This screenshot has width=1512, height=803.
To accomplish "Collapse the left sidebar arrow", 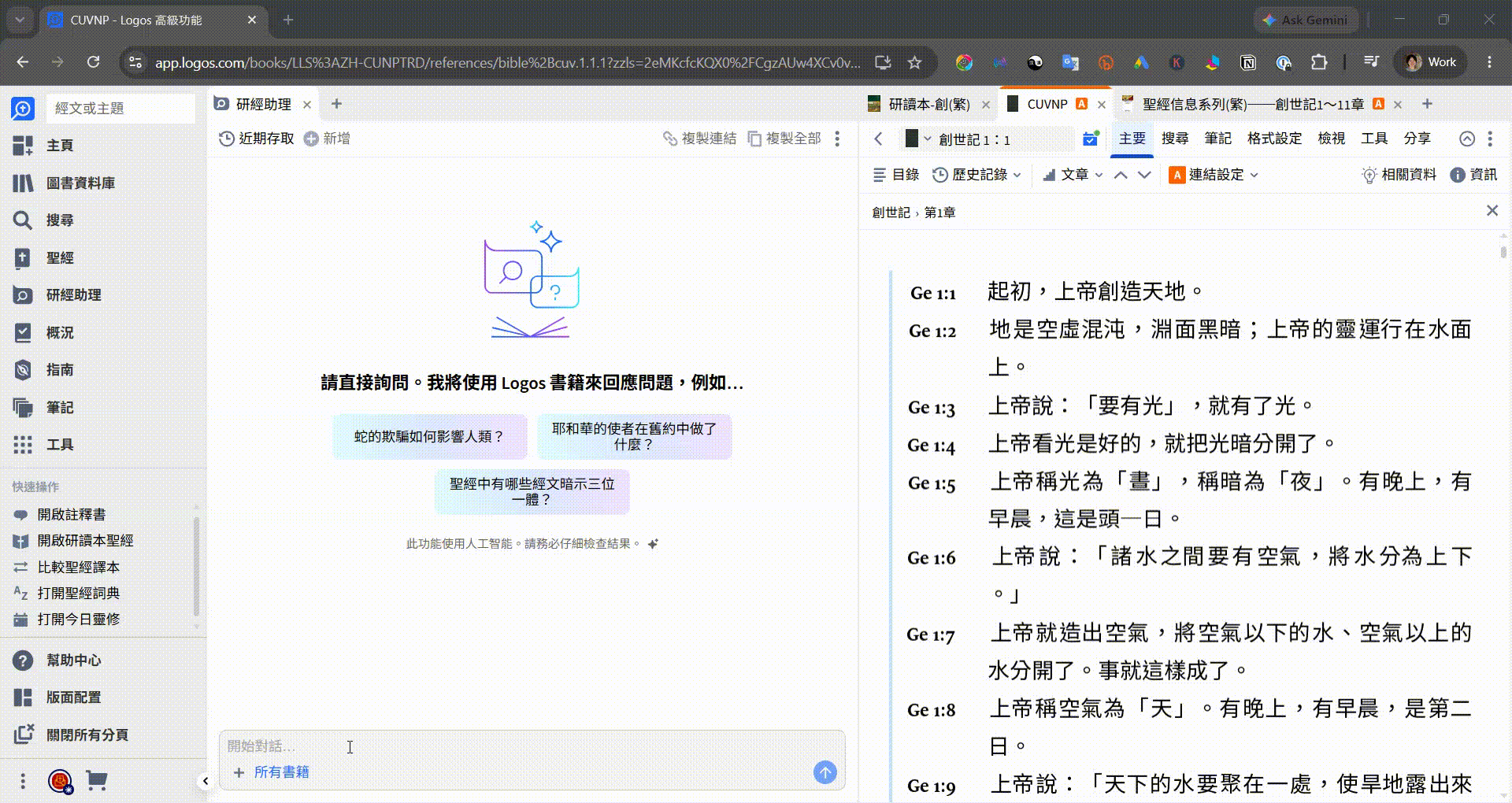I will pyautogui.click(x=206, y=781).
